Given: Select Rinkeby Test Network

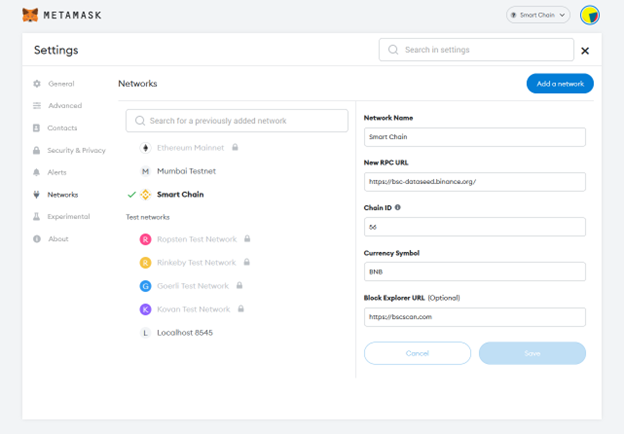Looking at the screenshot, I should pos(196,263).
